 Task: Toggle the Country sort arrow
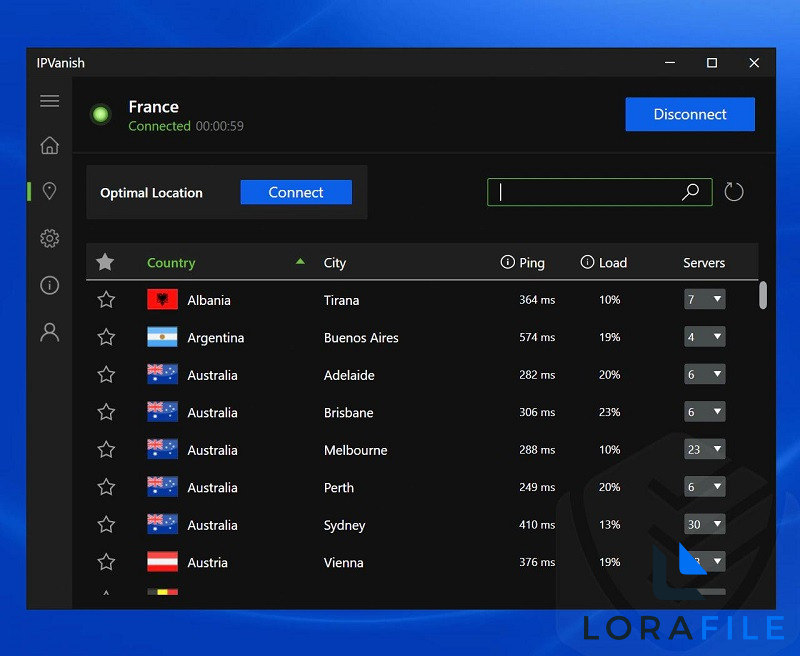(x=301, y=261)
